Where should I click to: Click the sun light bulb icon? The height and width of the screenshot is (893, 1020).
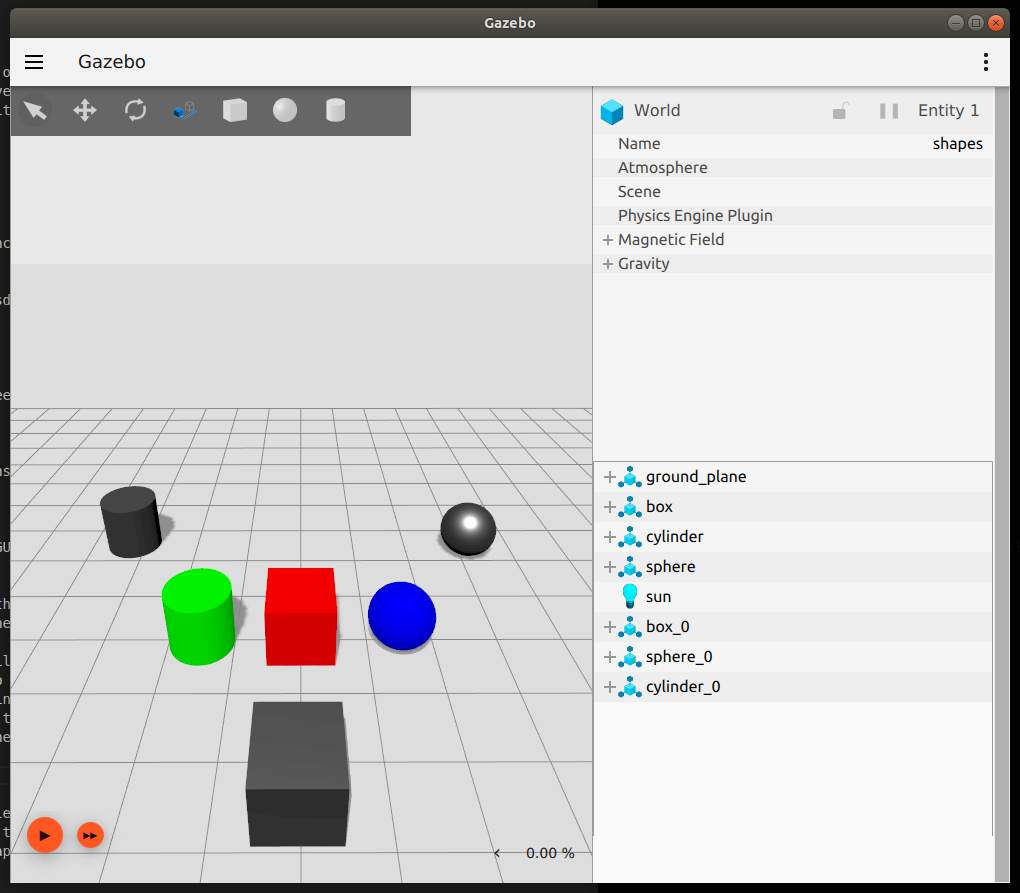[x=630, y=596]
